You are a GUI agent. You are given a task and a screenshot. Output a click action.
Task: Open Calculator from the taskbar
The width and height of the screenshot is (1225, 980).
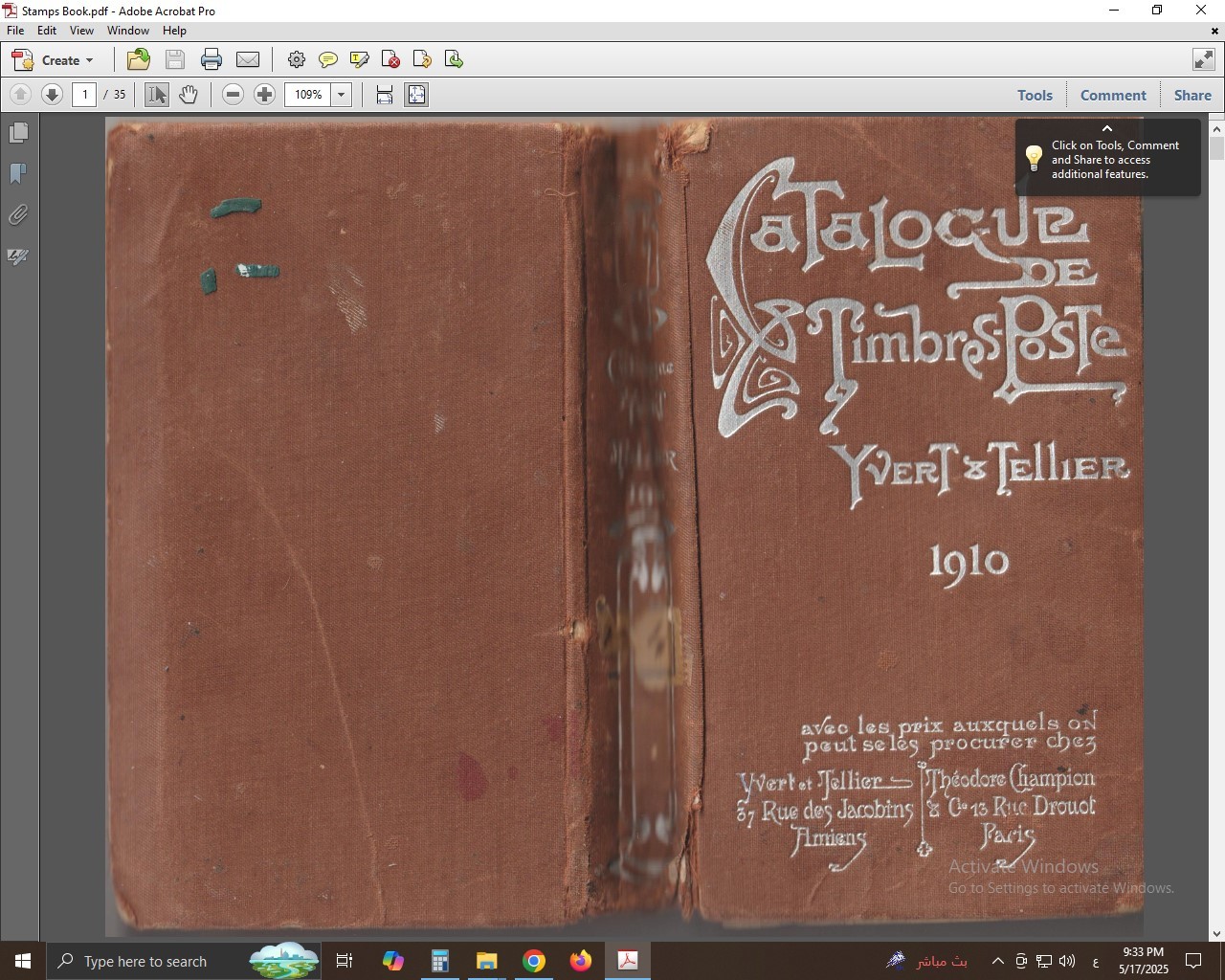pyautogui.click(x=439, y=961)
